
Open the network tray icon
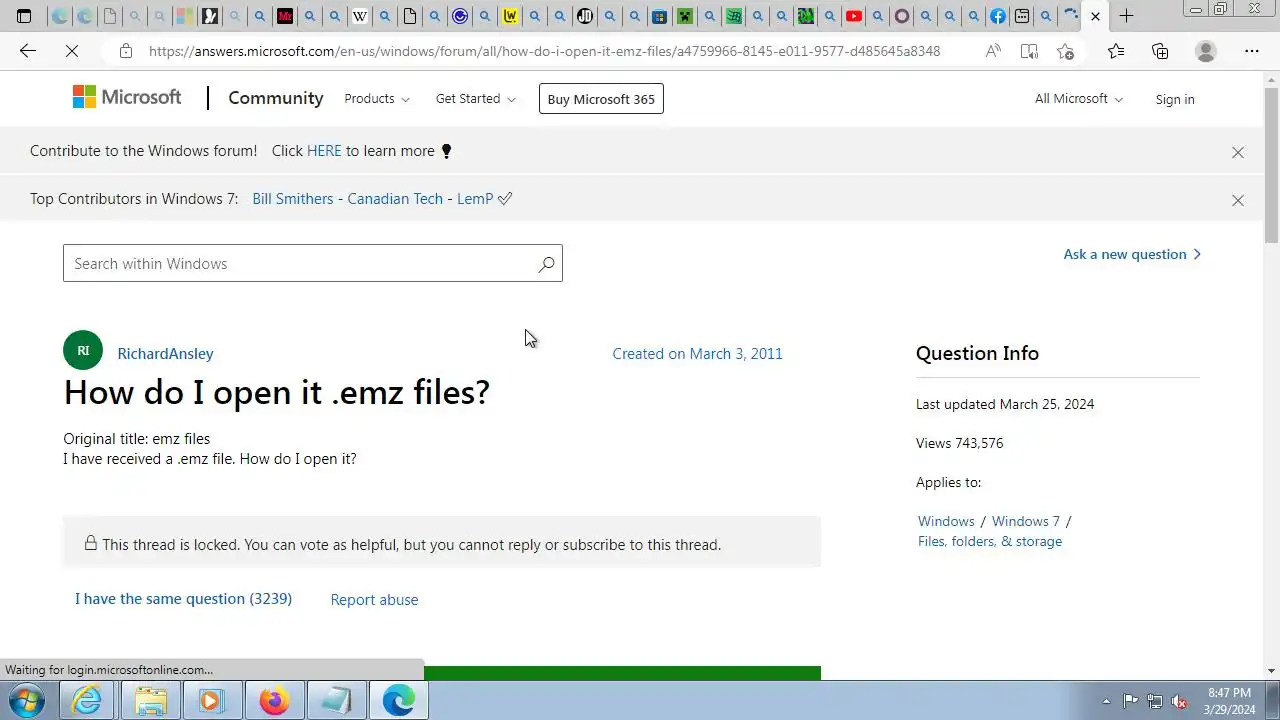[x=1155, y=701]
